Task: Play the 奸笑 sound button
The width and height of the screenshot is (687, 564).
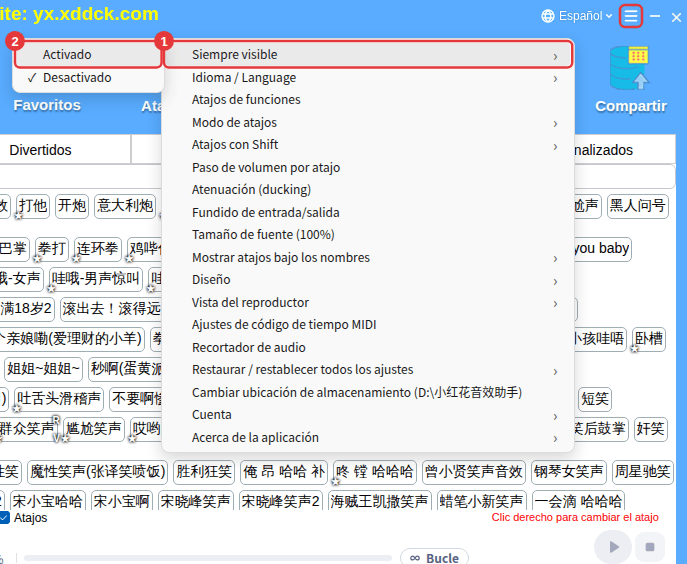Action: click(x=651, y=429)
